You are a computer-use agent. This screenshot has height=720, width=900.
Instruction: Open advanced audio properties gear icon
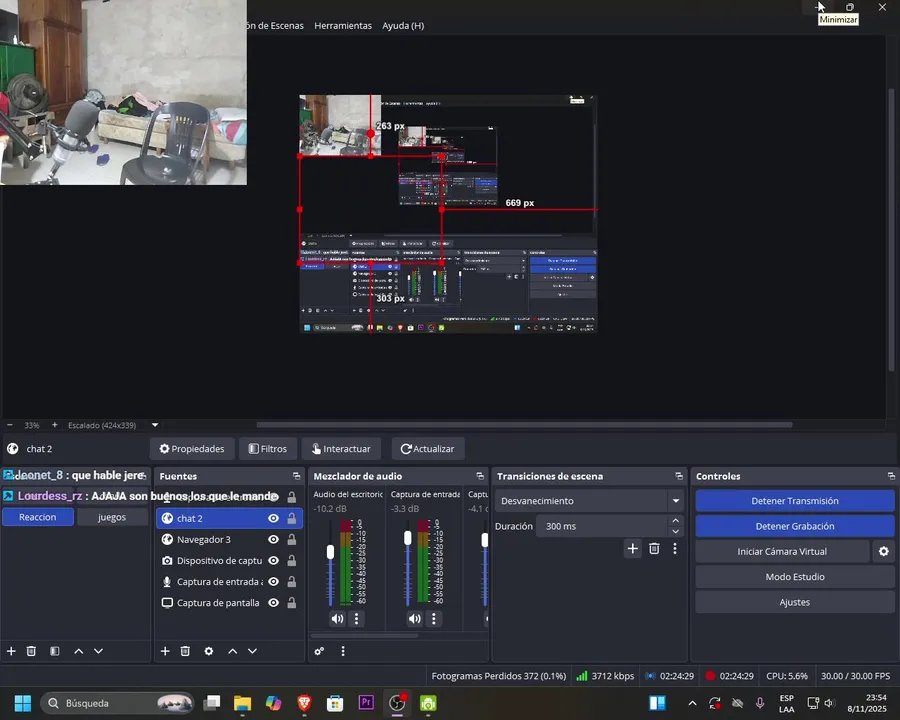click(319, 651)
